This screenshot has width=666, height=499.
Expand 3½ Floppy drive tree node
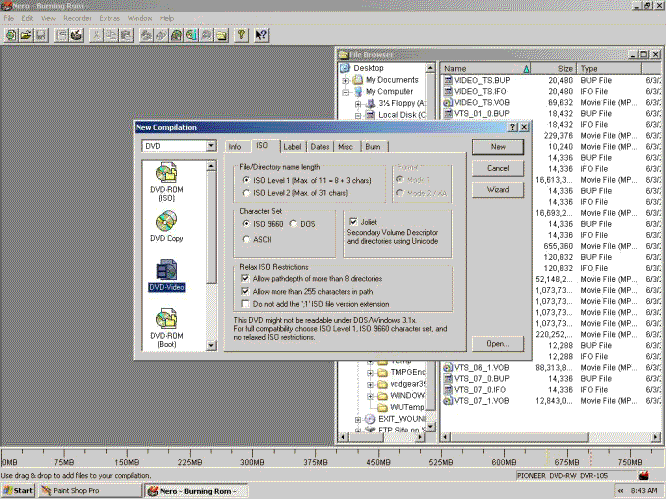[x=358, y=104]
